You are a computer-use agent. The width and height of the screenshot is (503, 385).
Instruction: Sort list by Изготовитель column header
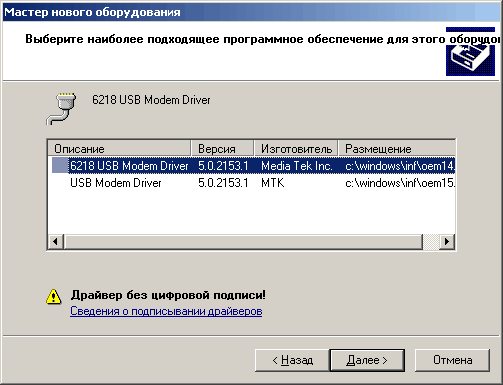pos(296,149)
